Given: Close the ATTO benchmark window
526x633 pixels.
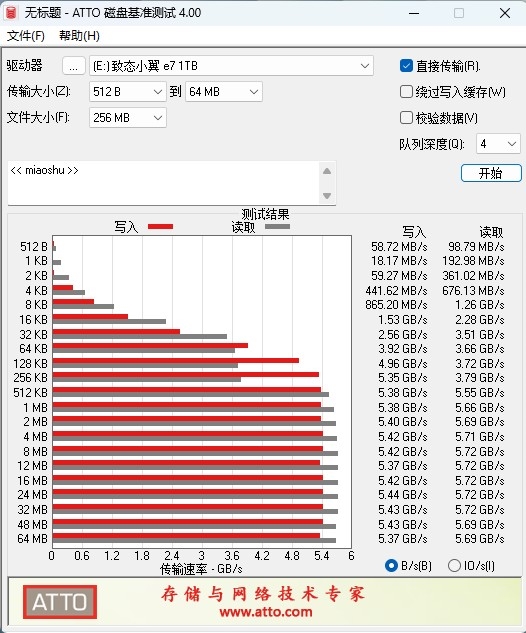Looking at the screenshot, I should point(505,13).
